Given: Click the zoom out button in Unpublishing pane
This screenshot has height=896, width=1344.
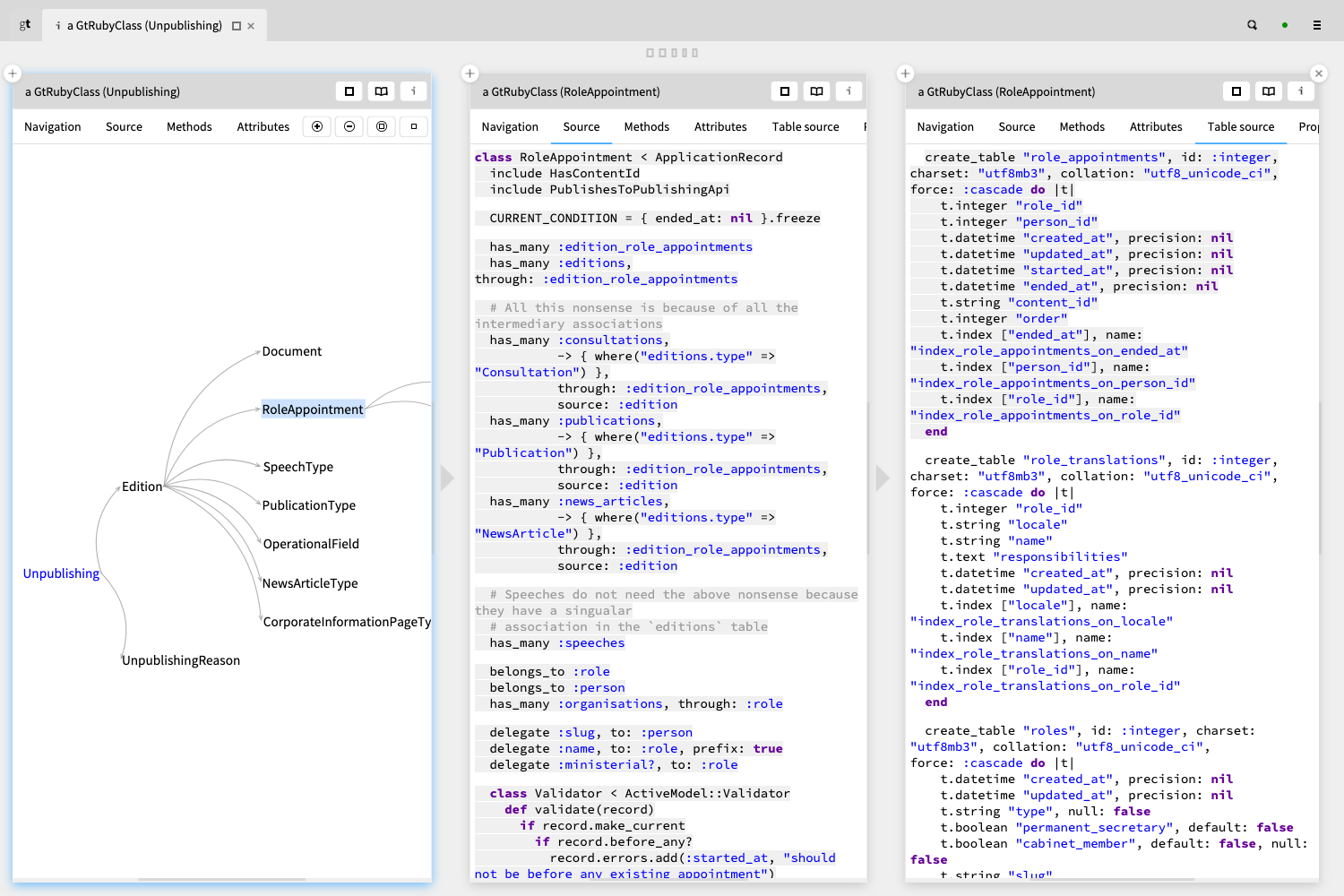Looking at the screenshot, I should pyautogui.click(x=349, y=127).
